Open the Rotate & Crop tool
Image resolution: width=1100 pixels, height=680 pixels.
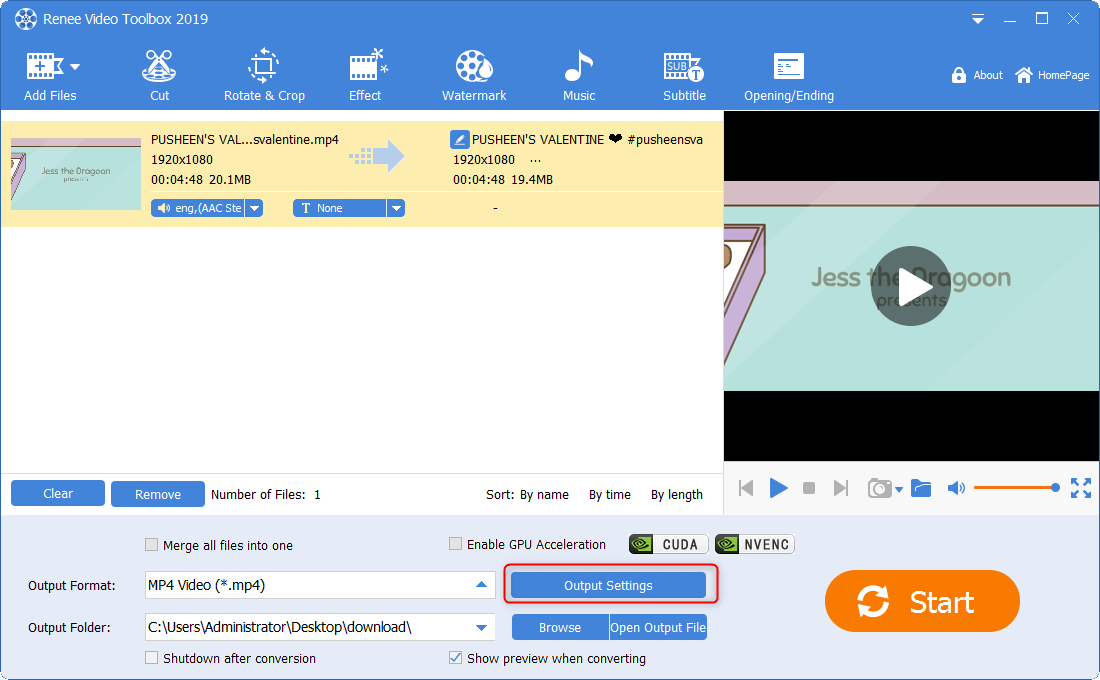(x=264, y=76)
